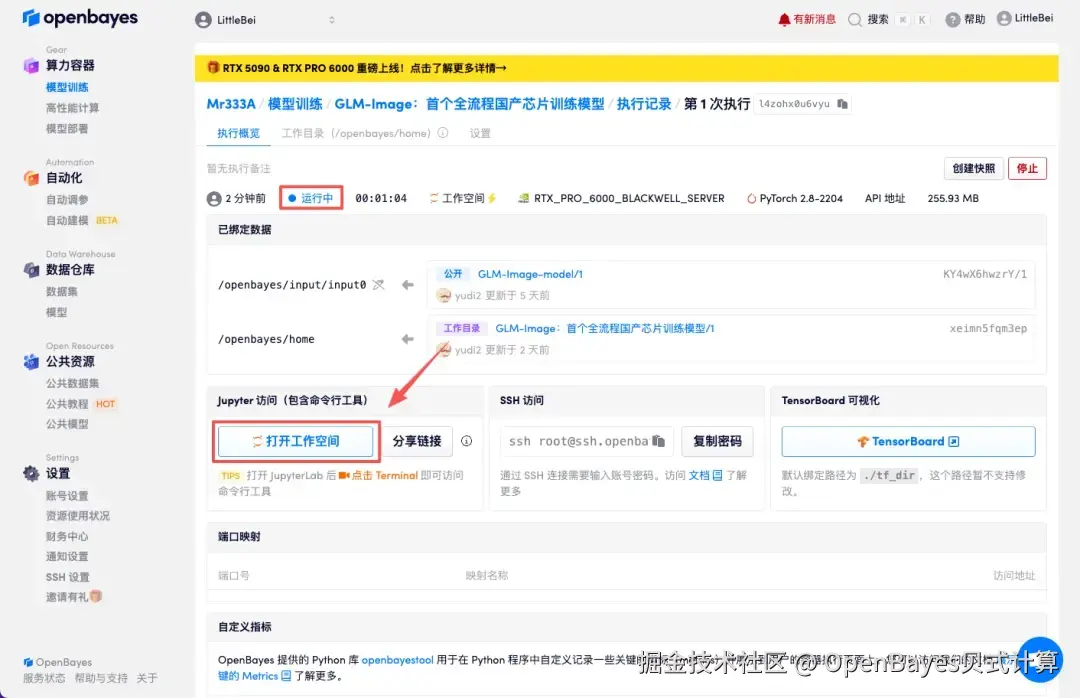The width and height of the screenshot is (1080, 698).
Task: Click the 分享链接 button
Action: pyautogui.click(x=417, y=441)
